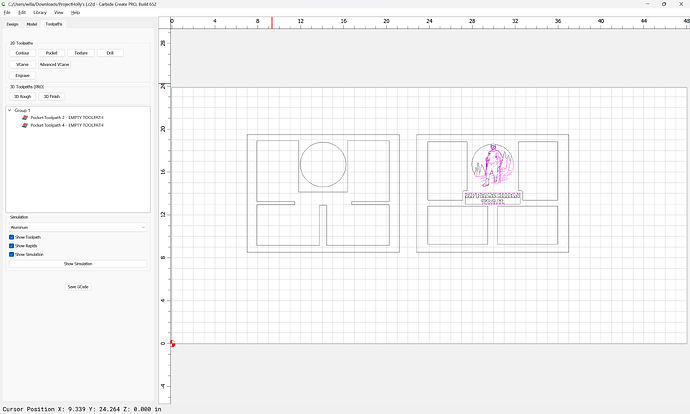Viewport: 690px width, 414px height.
Task: Click the Carbide Create title bar icon
Action: 4,4
